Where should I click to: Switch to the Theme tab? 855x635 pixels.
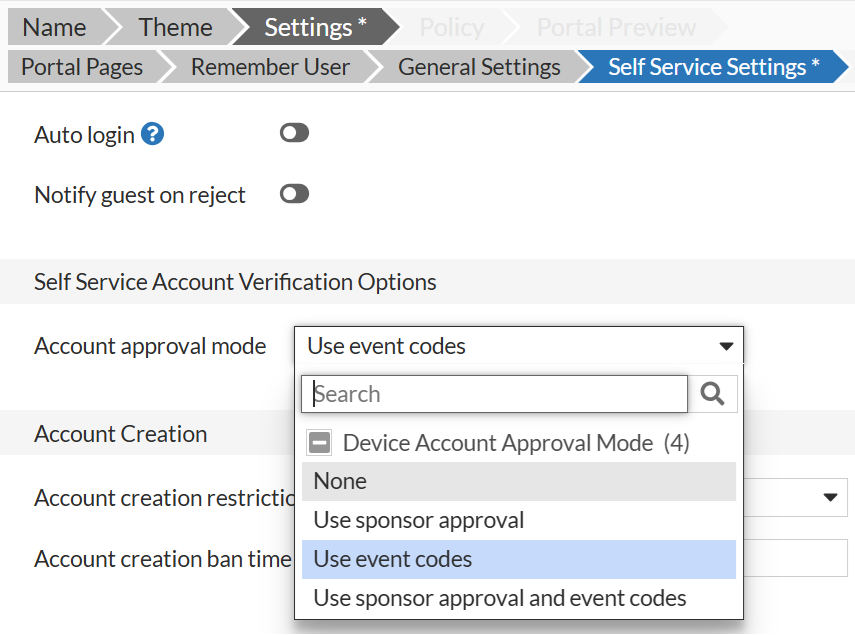click(x=177, y=26)
